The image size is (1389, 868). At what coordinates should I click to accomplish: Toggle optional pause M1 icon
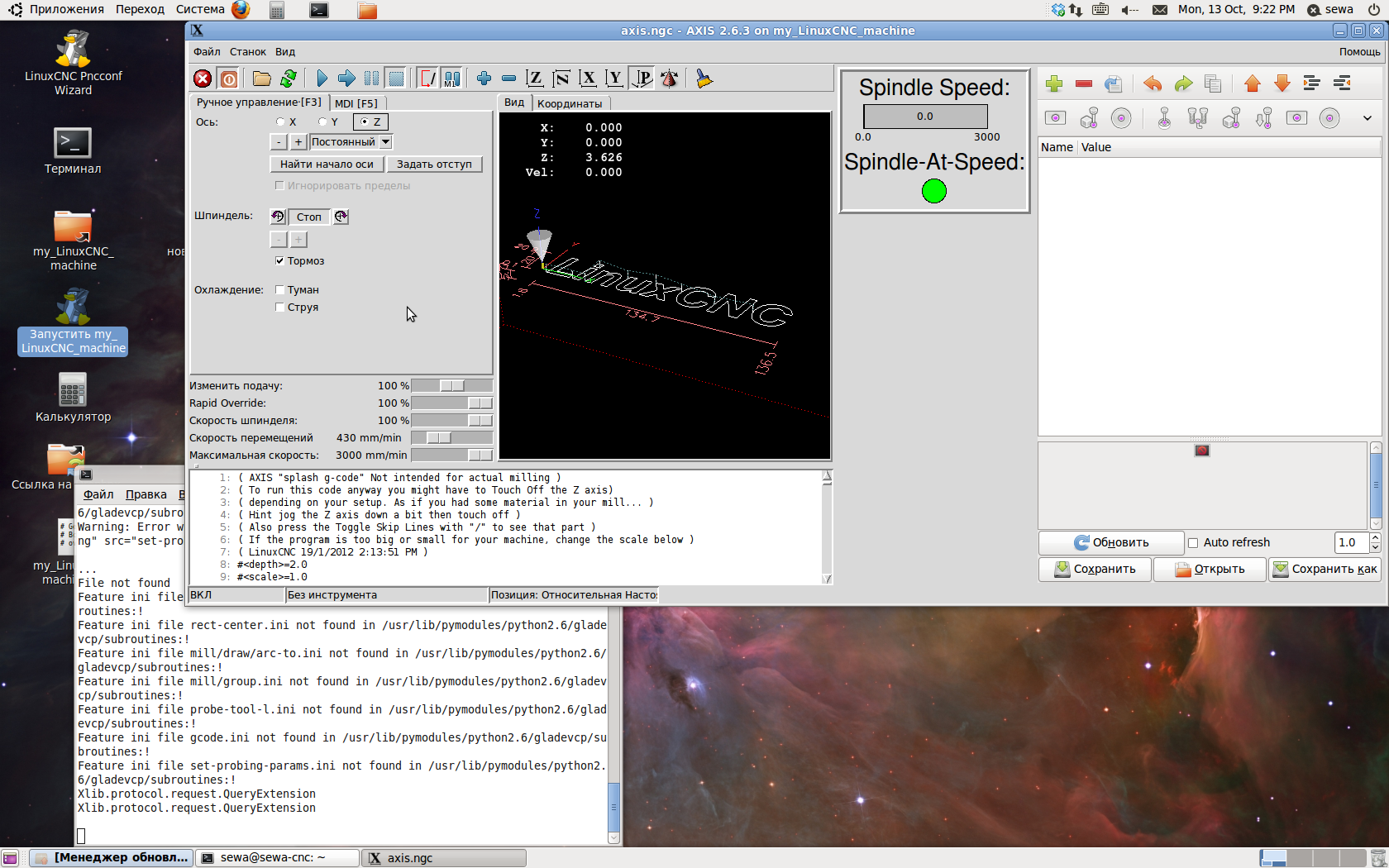point(451,79)
